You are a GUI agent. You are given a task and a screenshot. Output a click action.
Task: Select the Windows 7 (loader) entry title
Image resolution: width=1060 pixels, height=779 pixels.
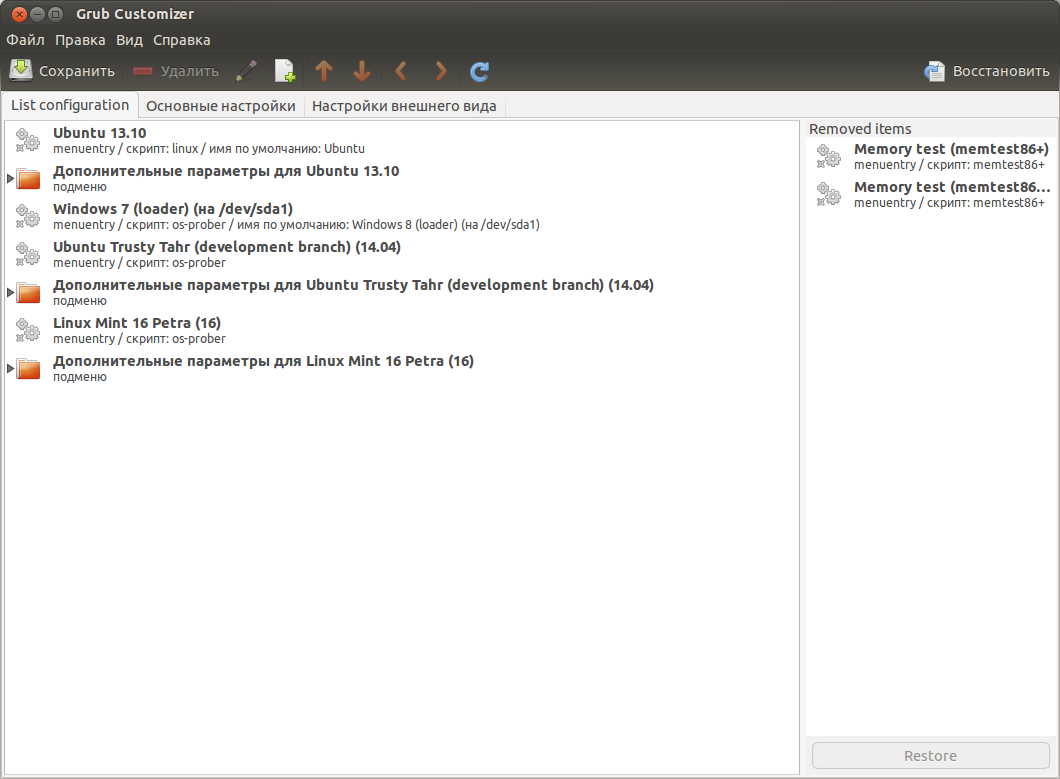tap(173, 209)
